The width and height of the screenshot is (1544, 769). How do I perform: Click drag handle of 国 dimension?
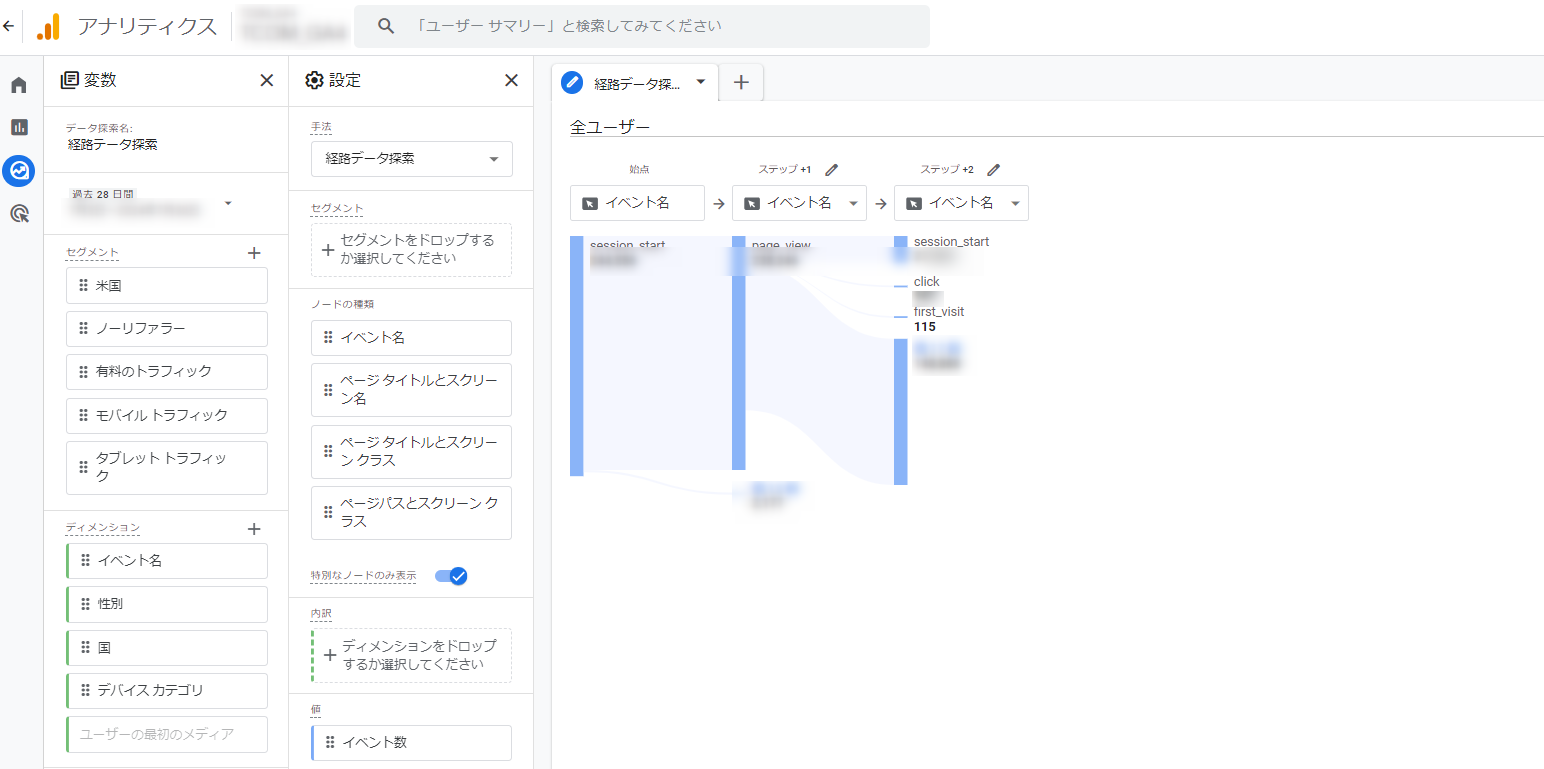[x=85, y=648]
